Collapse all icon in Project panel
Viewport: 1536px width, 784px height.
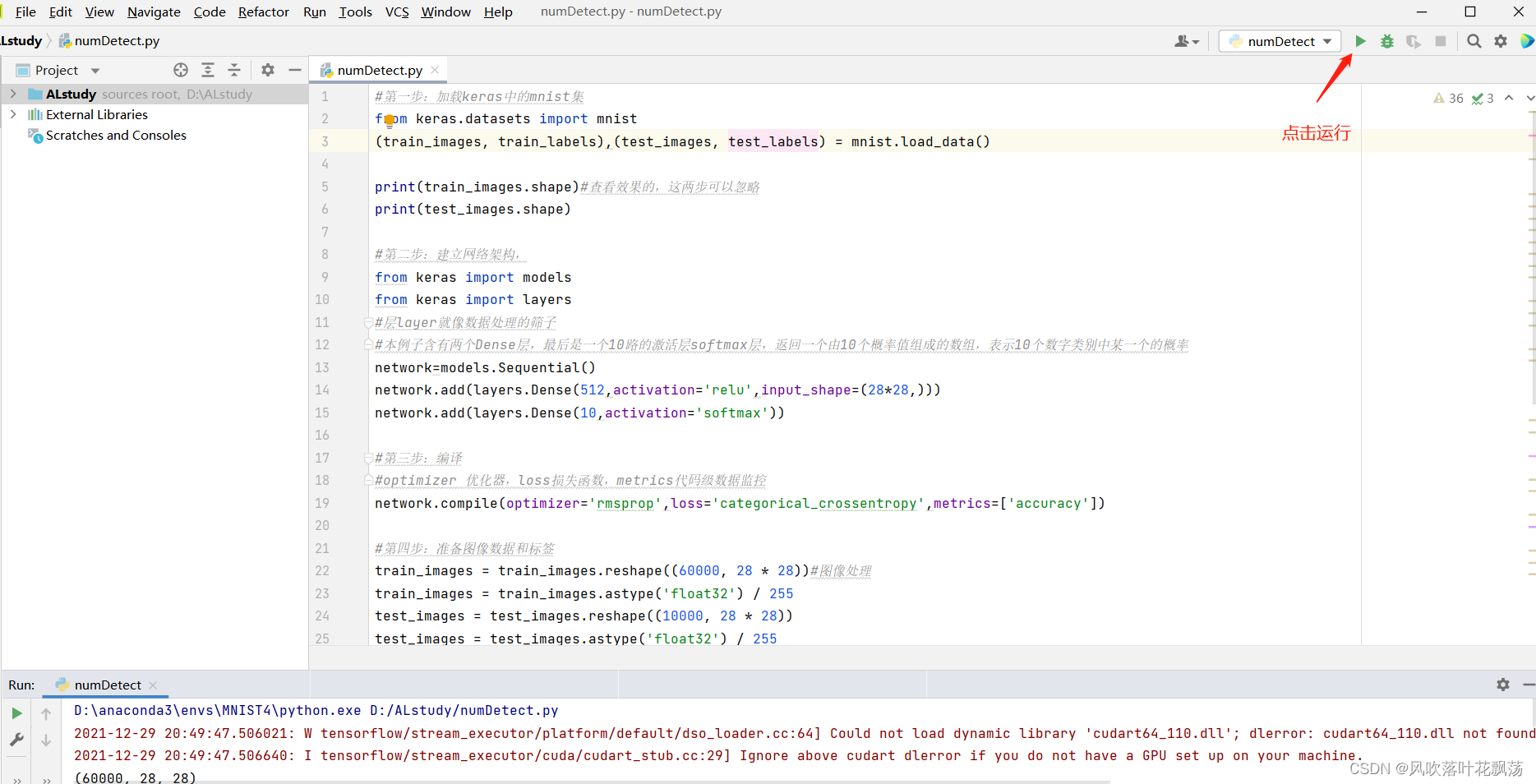click(x=234, y=70)
